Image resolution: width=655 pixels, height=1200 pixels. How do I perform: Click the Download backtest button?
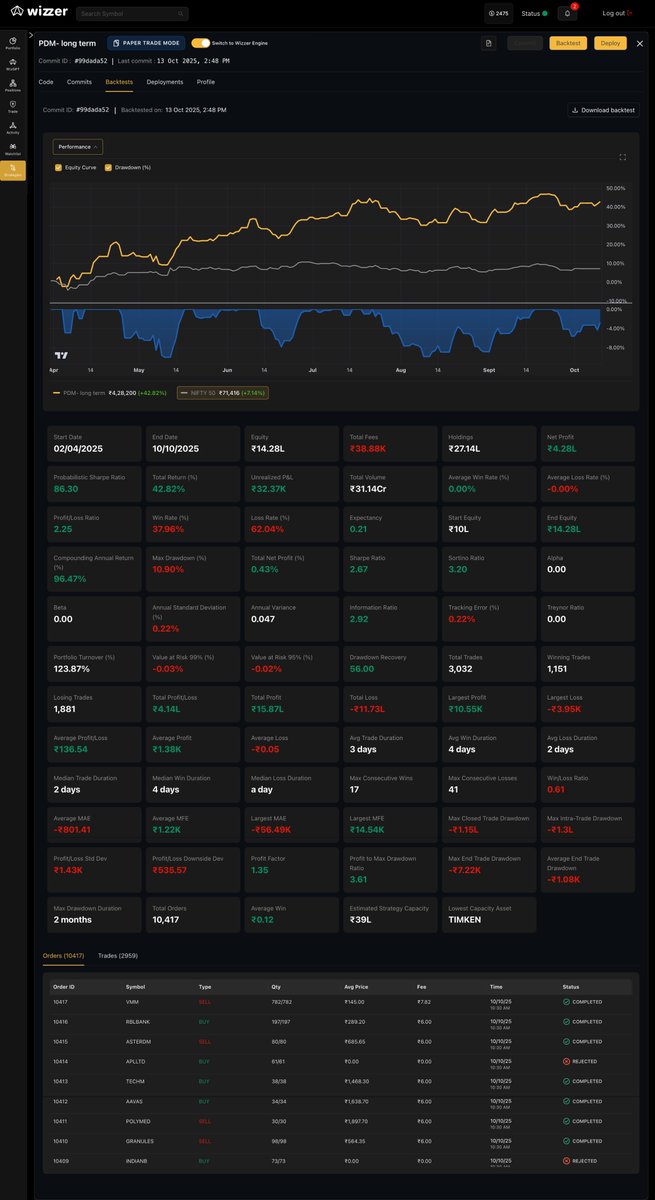click(x=603, y=110)
